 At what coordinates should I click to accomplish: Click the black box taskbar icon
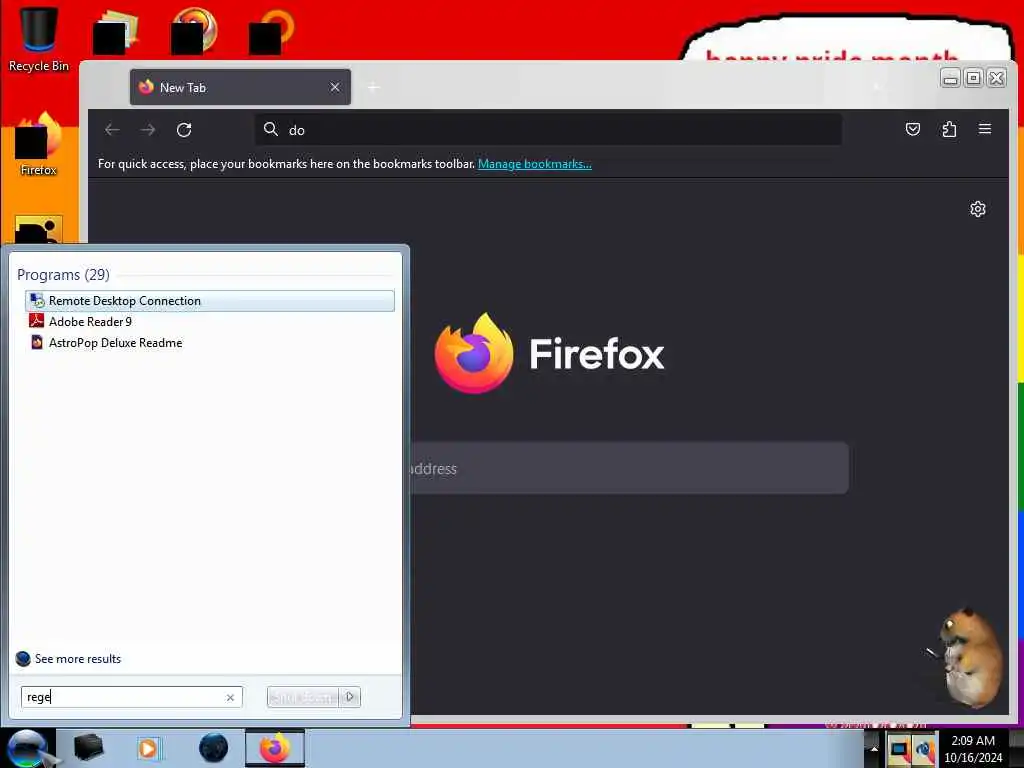point(88,748)
